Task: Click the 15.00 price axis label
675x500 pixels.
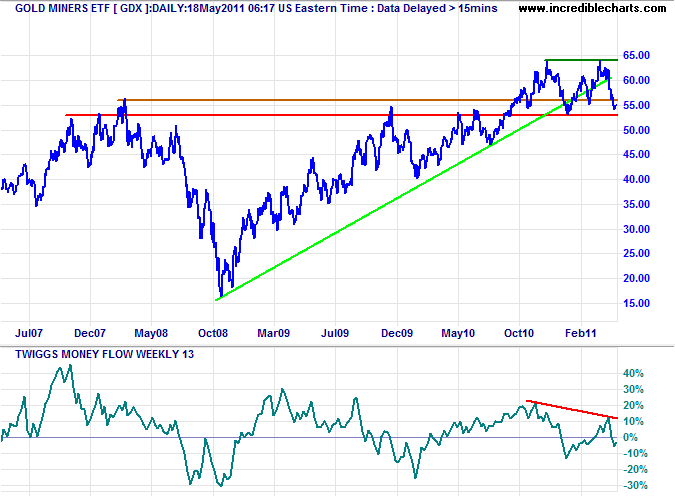Action: click(x=636, y=303)
